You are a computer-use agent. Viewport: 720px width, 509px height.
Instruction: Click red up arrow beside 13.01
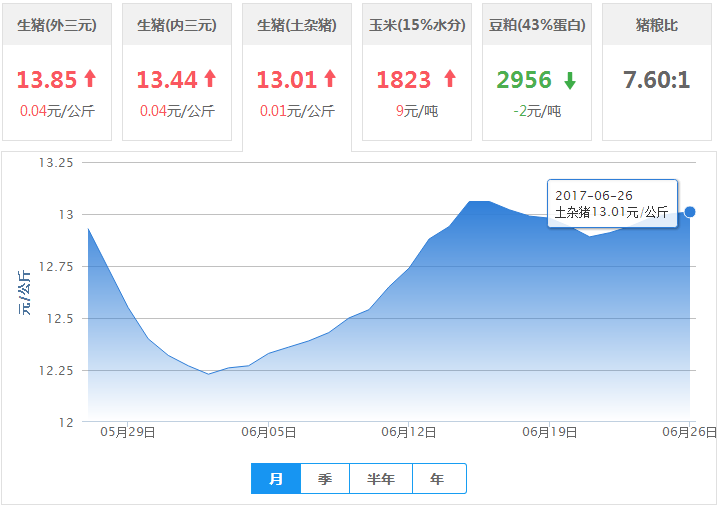coord(330,79)
